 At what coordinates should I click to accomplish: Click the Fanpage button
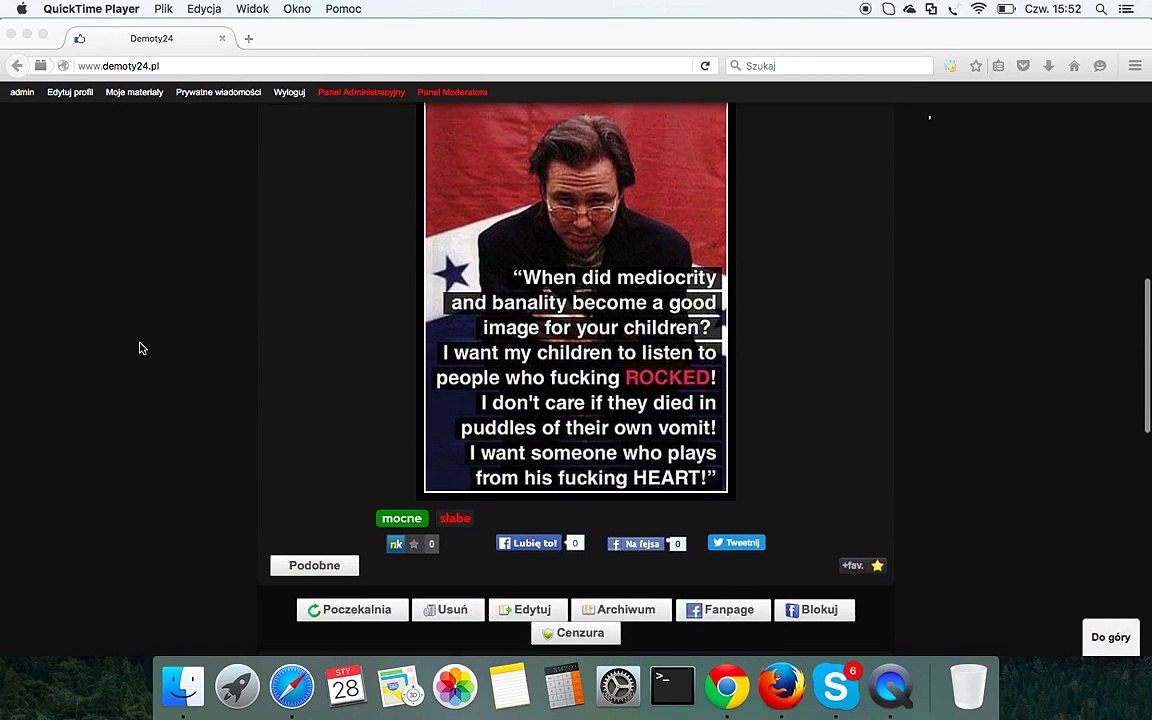tap(723, 610)
